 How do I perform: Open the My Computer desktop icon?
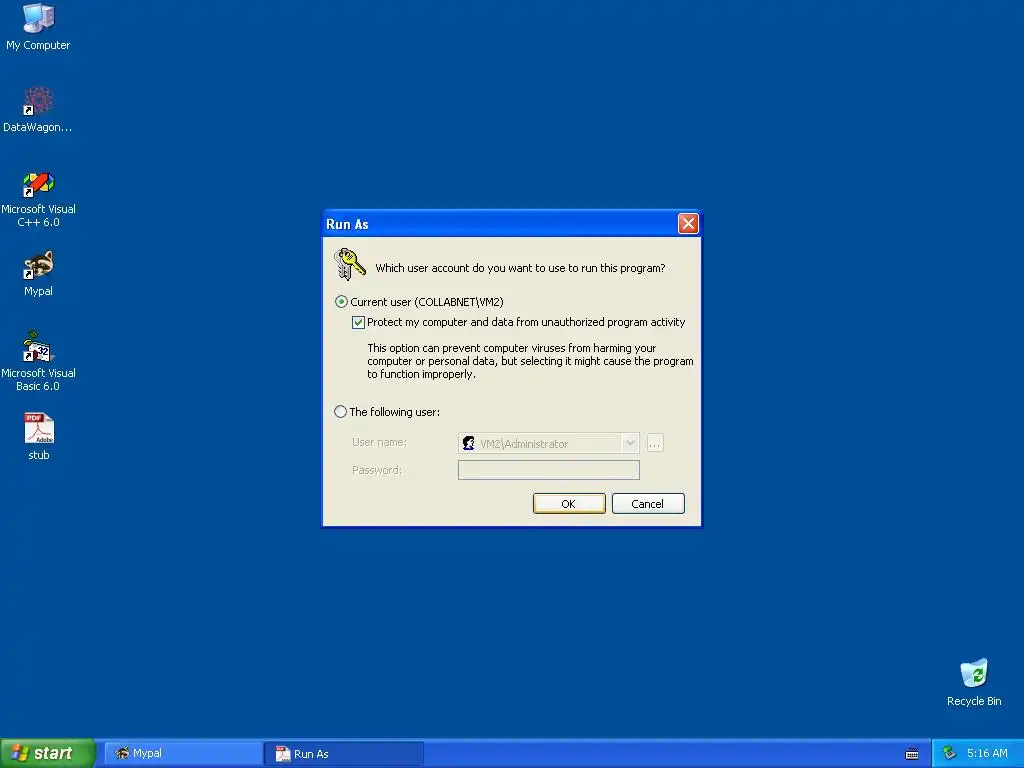38,27
